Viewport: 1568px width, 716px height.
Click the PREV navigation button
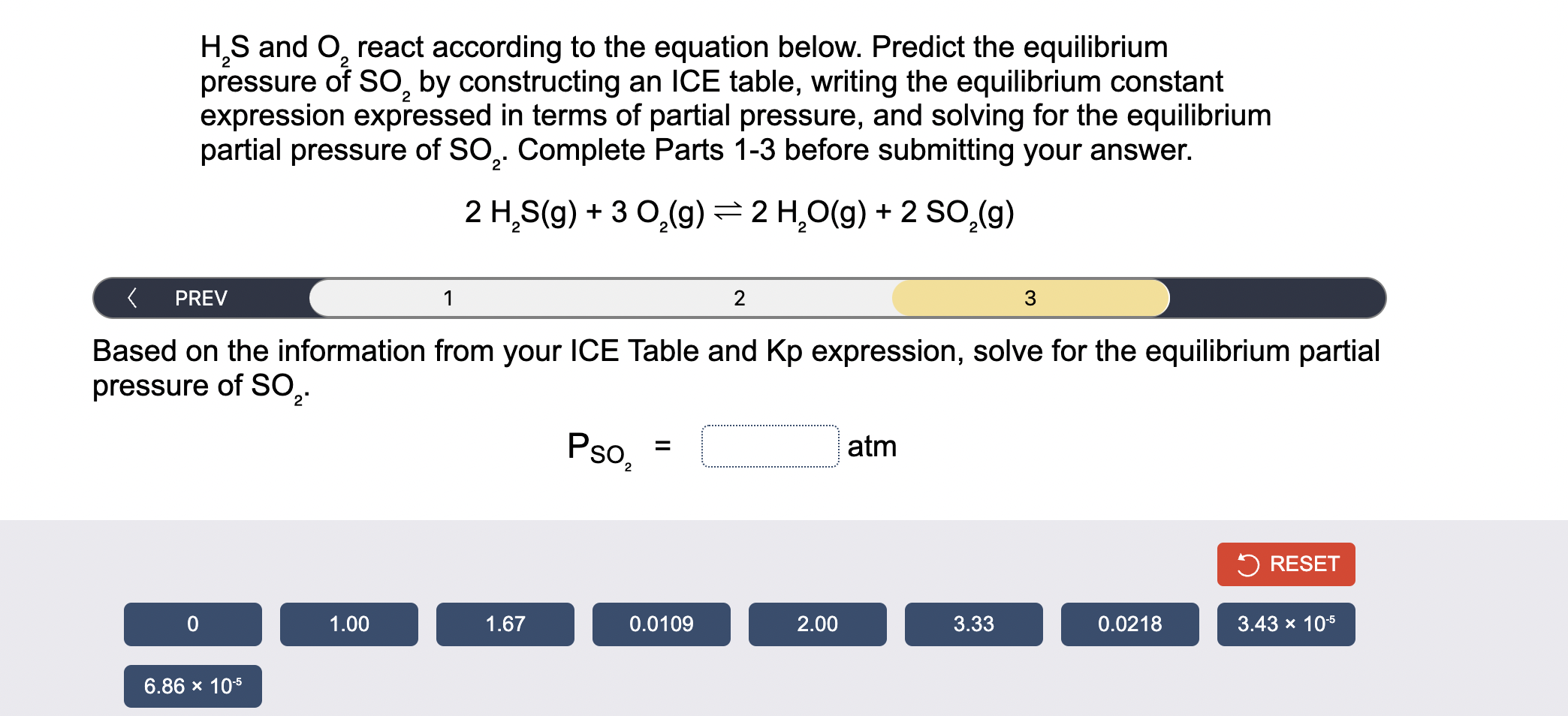[x=200, y=297]
